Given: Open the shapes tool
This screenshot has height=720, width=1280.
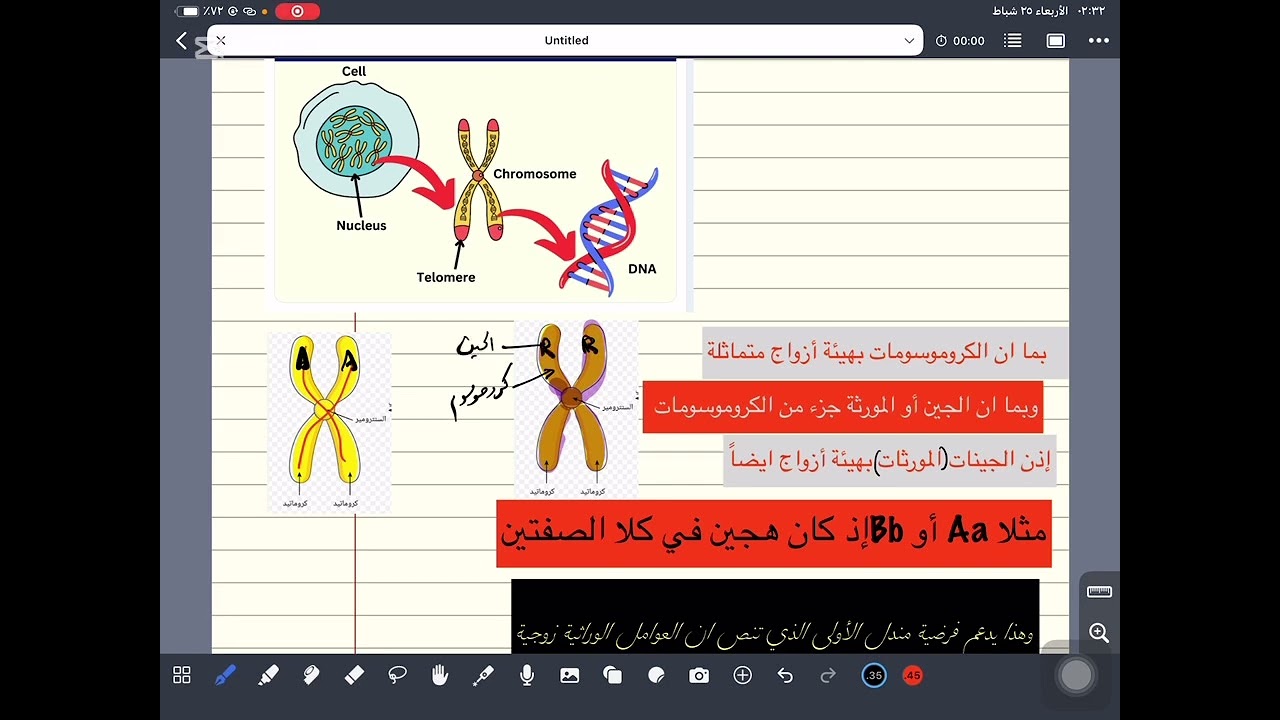Looking at the screenshot, I should click(613, 676).
